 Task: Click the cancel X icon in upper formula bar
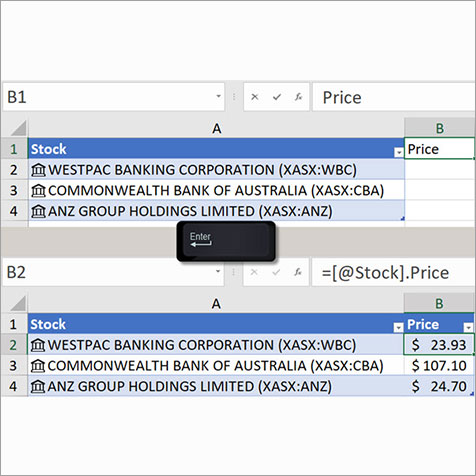(255, 97)
